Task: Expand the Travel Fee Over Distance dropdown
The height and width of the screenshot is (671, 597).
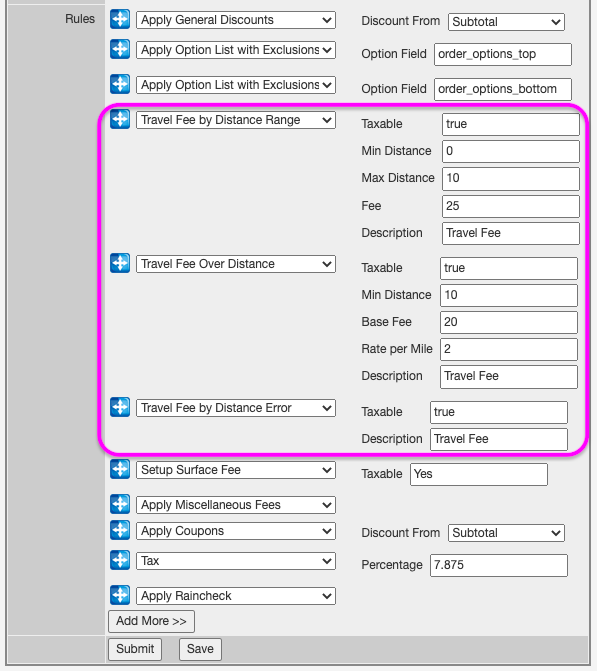Action: coord(236,264)
